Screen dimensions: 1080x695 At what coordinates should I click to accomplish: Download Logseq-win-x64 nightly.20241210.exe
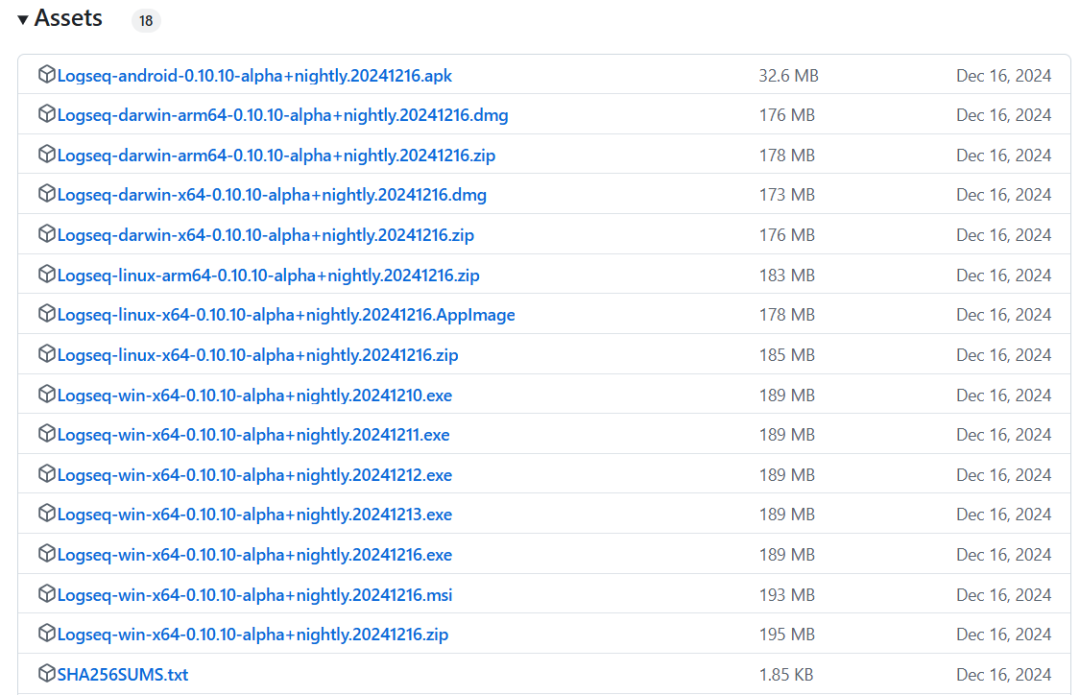click(x=254, y=395)
